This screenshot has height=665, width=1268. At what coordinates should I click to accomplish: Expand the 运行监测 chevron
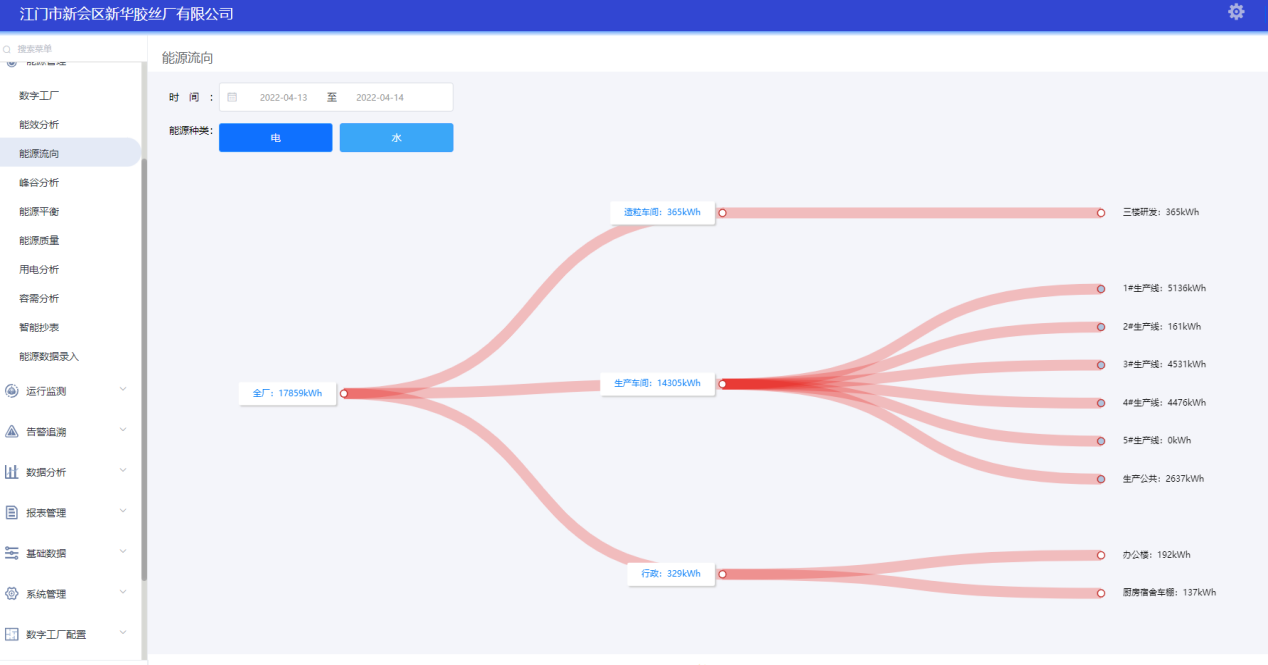123,390
